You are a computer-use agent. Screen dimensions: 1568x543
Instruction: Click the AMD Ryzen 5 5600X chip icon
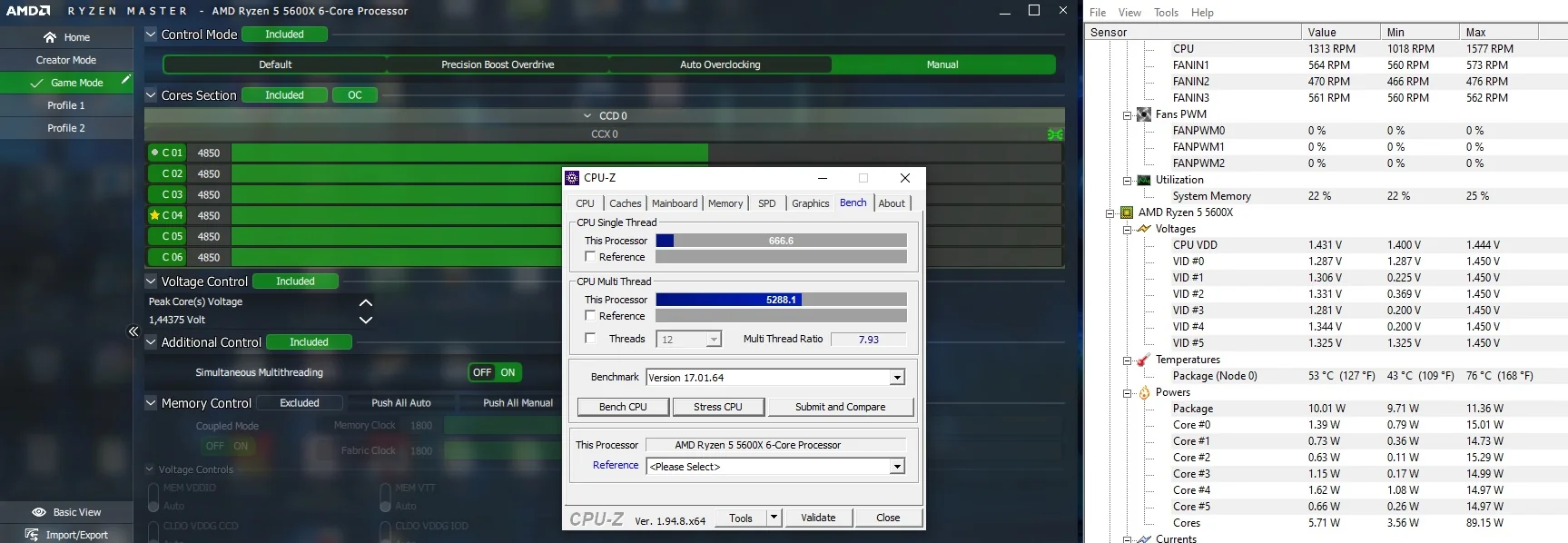1127,212
